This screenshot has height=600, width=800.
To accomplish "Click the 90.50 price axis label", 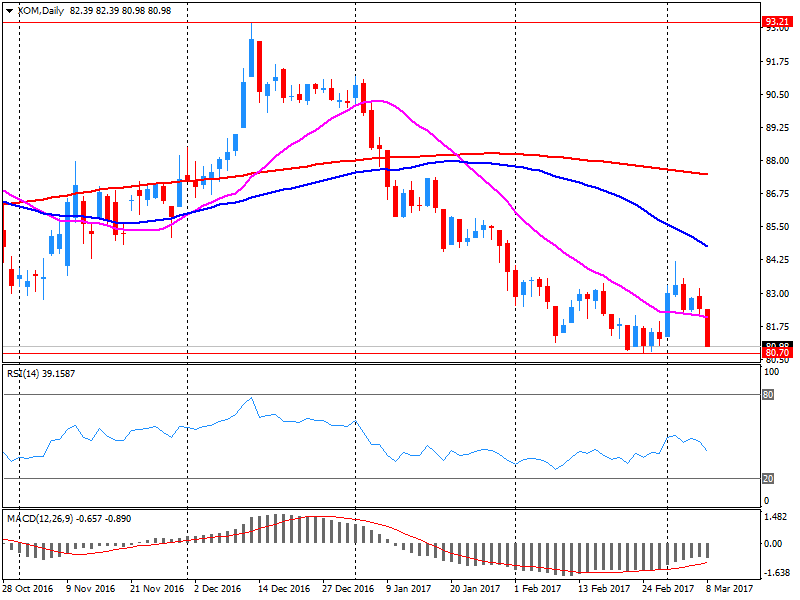I will (x=778, y=94).
